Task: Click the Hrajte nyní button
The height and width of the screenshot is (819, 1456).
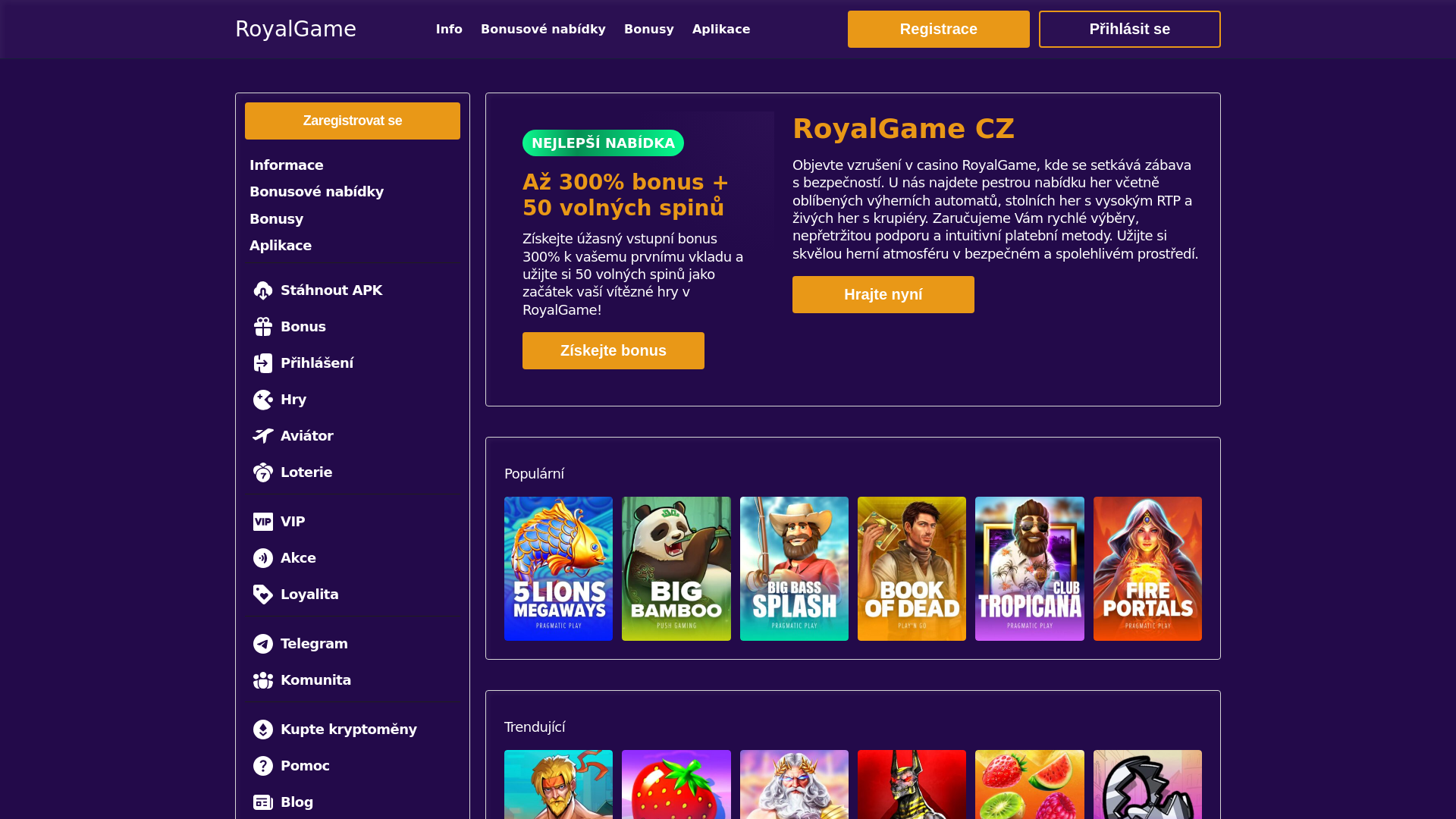Action: point(883,294)
